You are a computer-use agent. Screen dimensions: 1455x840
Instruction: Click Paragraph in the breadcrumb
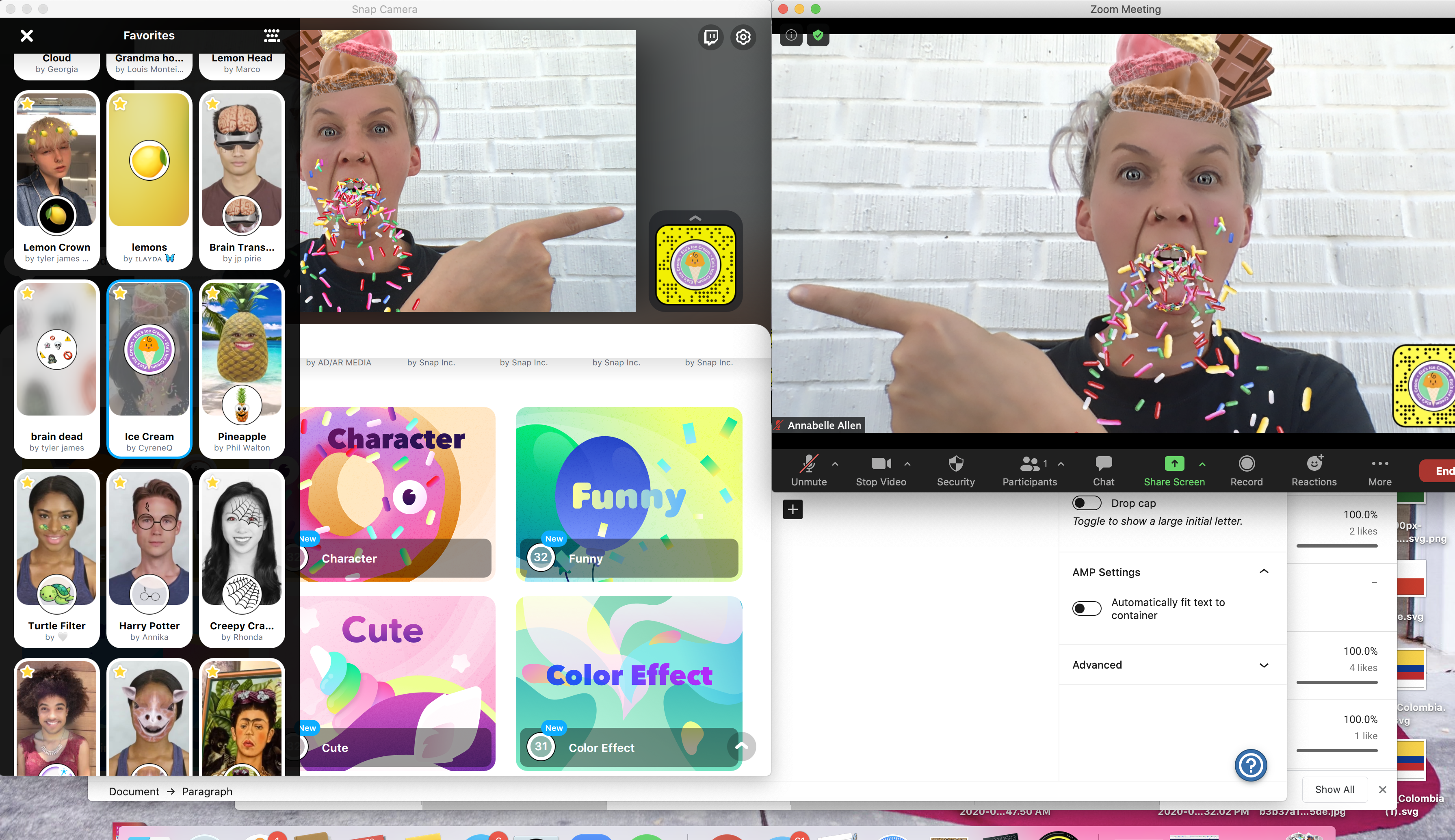coord(207,792)
